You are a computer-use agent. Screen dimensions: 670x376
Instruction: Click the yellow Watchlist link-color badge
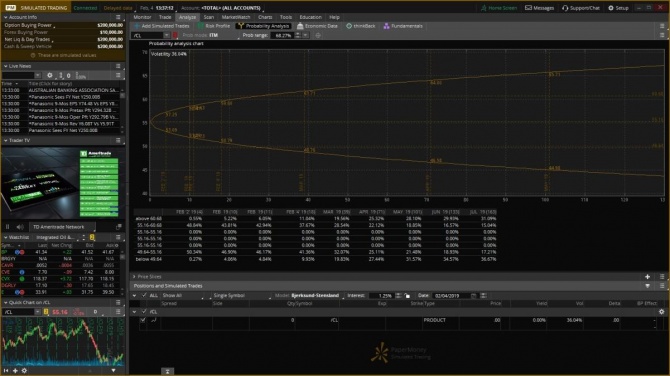tap(92, 237)
